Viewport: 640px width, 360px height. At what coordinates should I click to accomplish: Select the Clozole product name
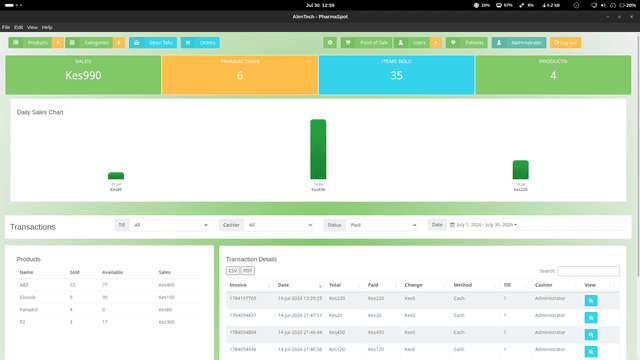(x=27, y=297)
